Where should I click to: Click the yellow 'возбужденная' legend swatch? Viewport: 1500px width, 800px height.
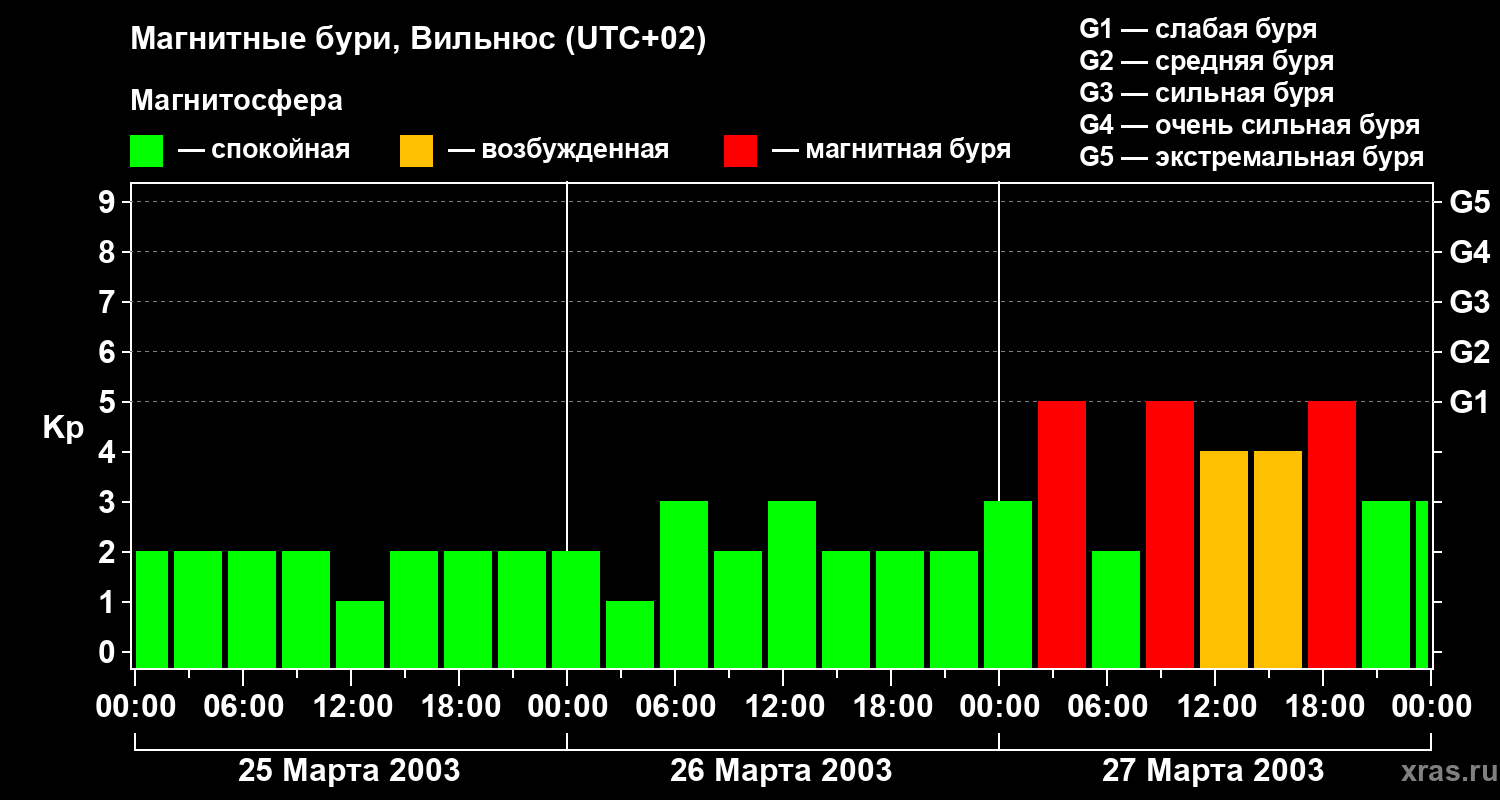point(416,151)
